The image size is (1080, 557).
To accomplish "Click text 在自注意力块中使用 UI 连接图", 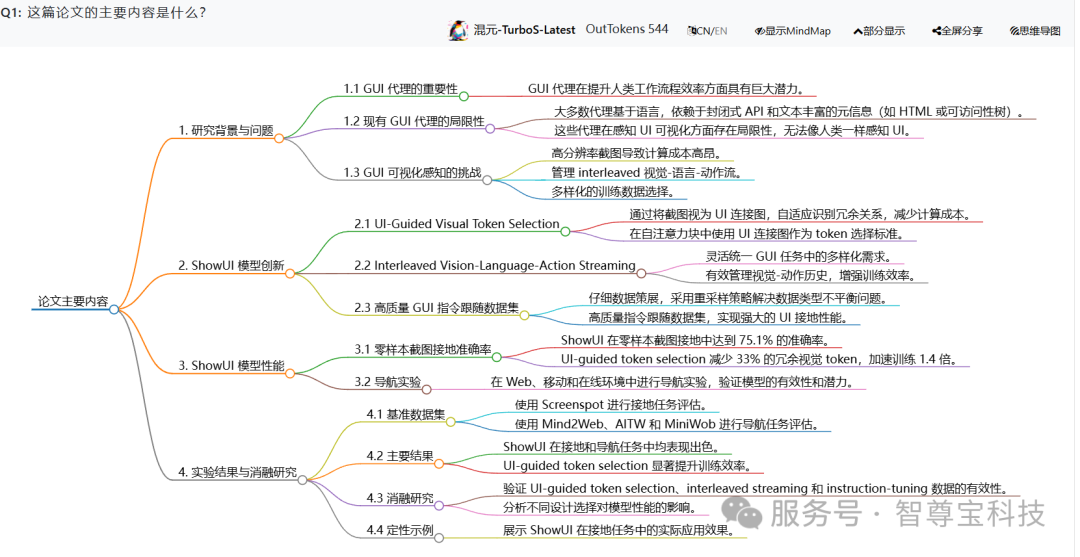I will (767, 233).
